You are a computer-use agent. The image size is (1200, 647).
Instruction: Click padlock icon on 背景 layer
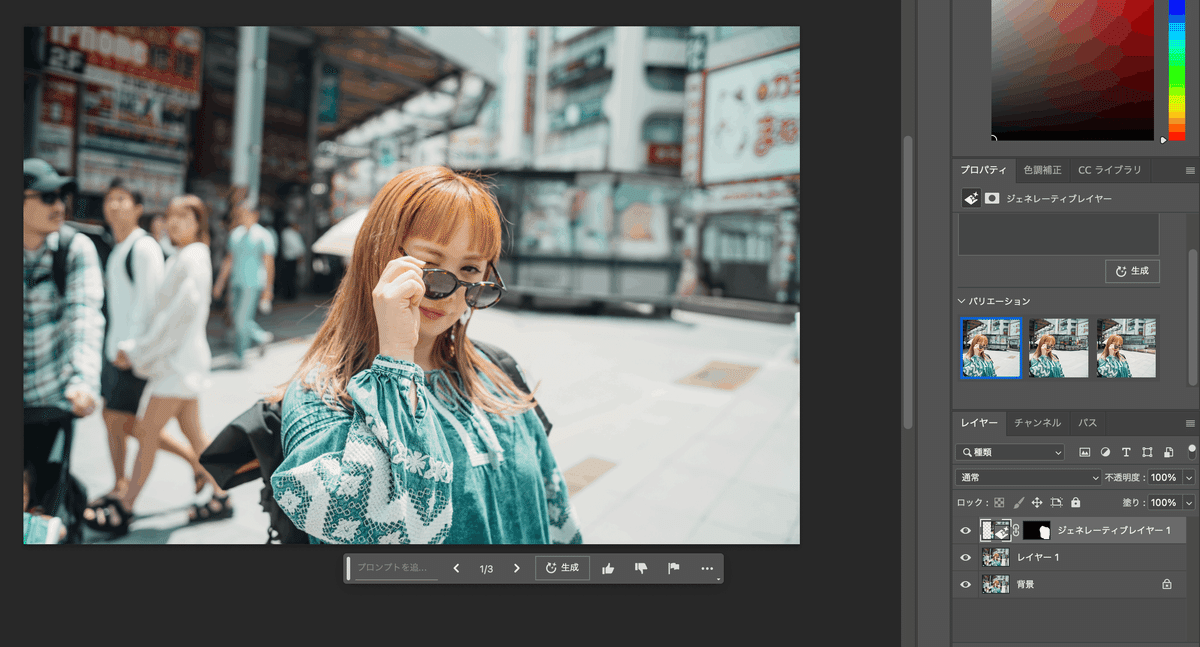[1166, 584]
